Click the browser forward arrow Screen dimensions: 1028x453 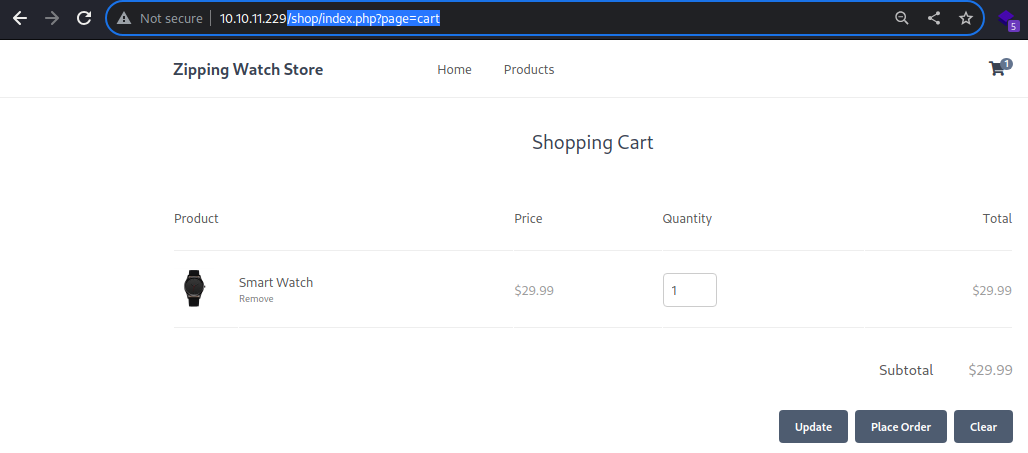(x=52, y=18)
